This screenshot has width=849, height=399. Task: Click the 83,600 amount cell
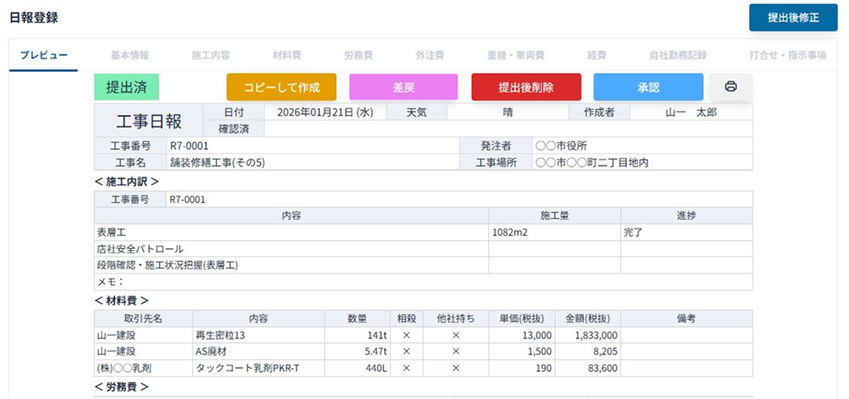click(588, 368)
